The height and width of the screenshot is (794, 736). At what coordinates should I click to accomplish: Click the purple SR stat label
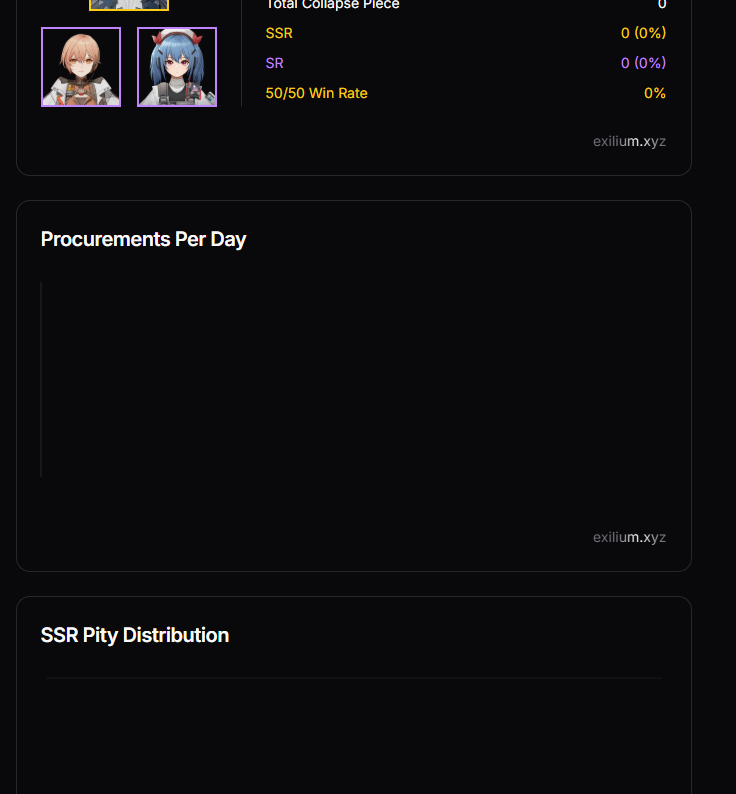pyautogui.click(x=275, y=63)
